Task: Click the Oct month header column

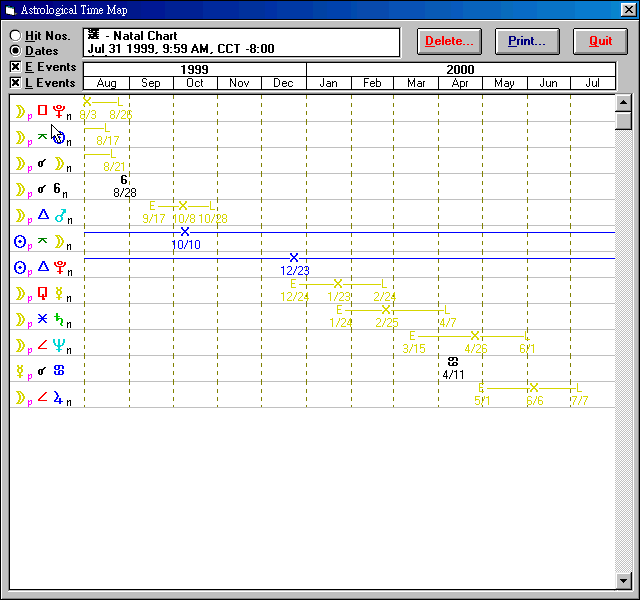Action: click(195, 83)
